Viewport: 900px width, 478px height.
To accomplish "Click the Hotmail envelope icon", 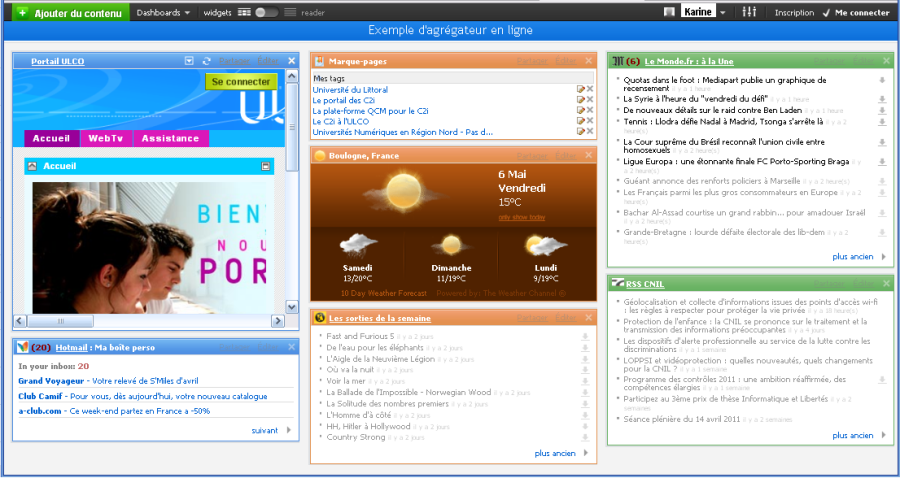I will click(x=22, y=347).
